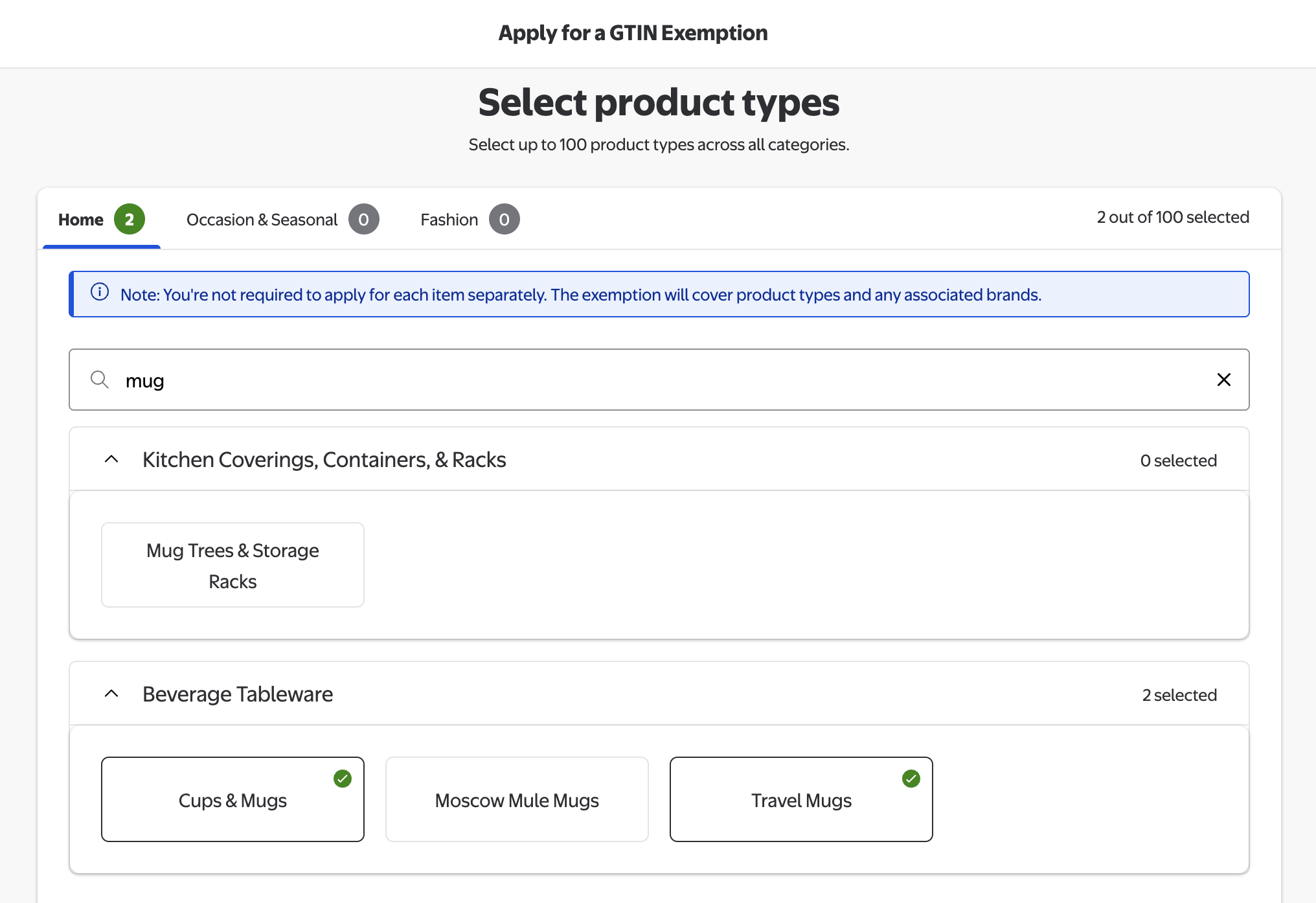
Task: Click the 0 badge beside Fashion
Action: (505, 220)
